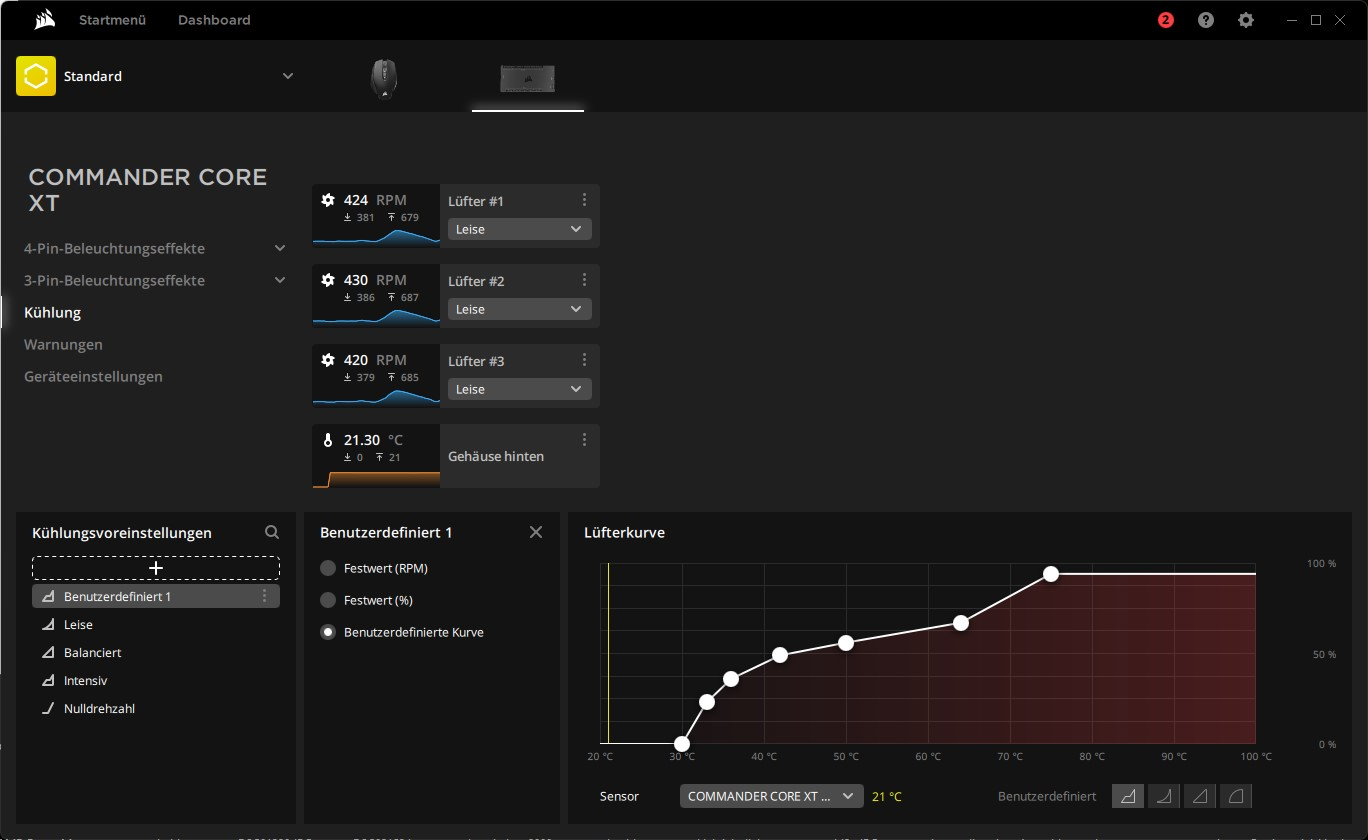The width and height of the screenshot is (1368, 840).
Task: Open the help question mark icon
Action: pyautogui.click(x=1206, y=20)
